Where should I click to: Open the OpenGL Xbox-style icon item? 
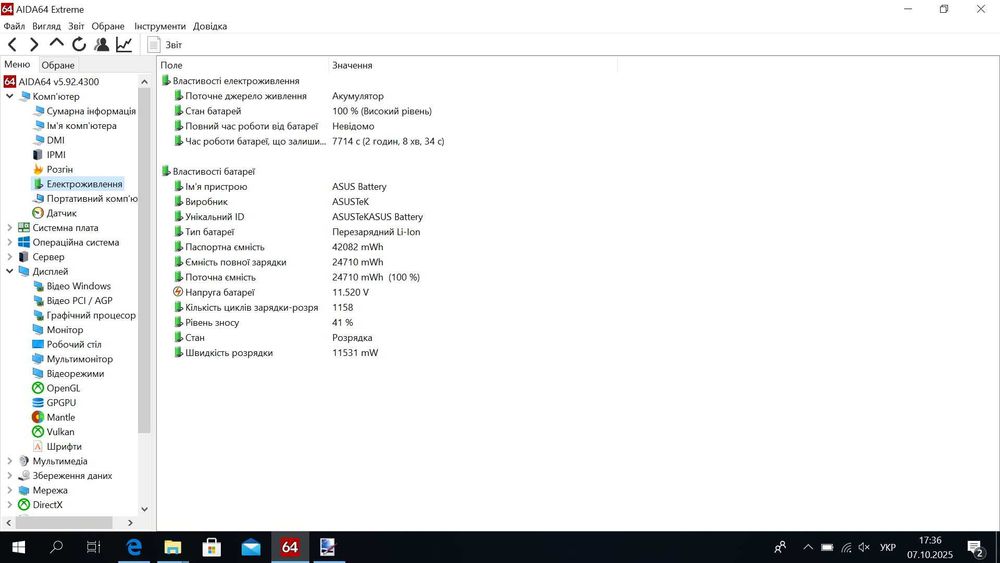coord(56,388)
